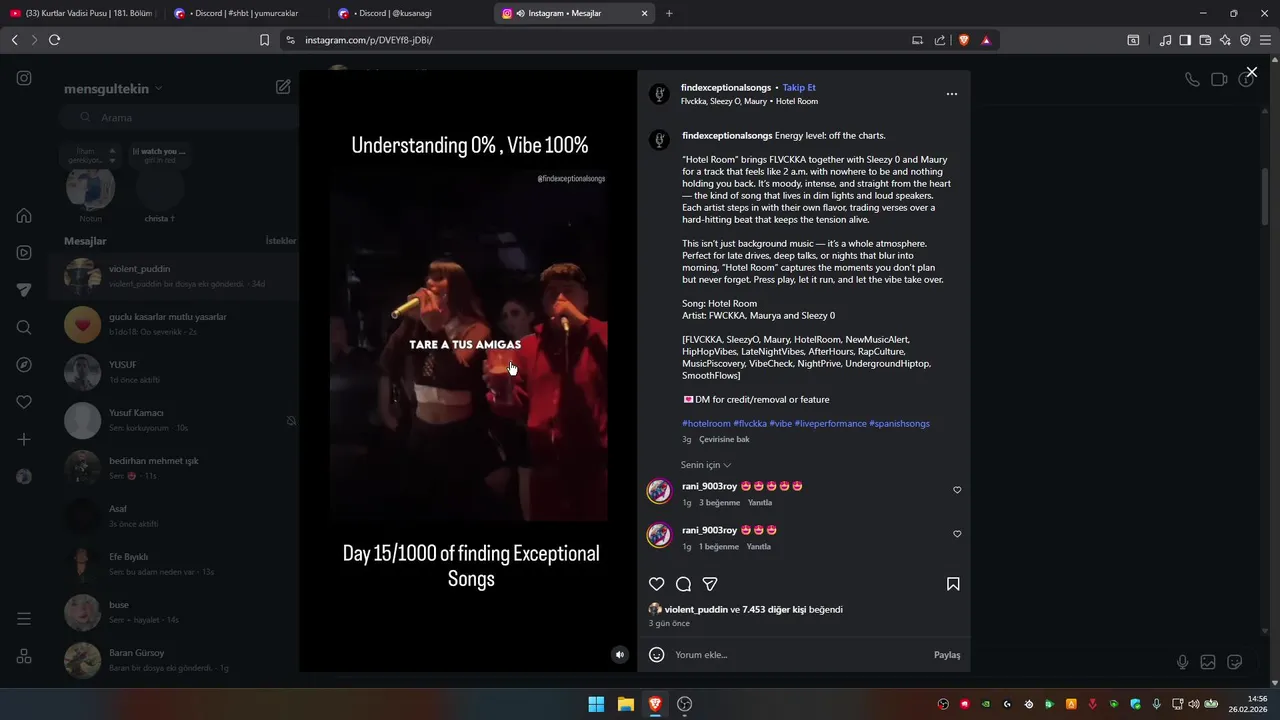Click Paylaş to post comment
The image size is (1280, 720).
pos(947,655)
